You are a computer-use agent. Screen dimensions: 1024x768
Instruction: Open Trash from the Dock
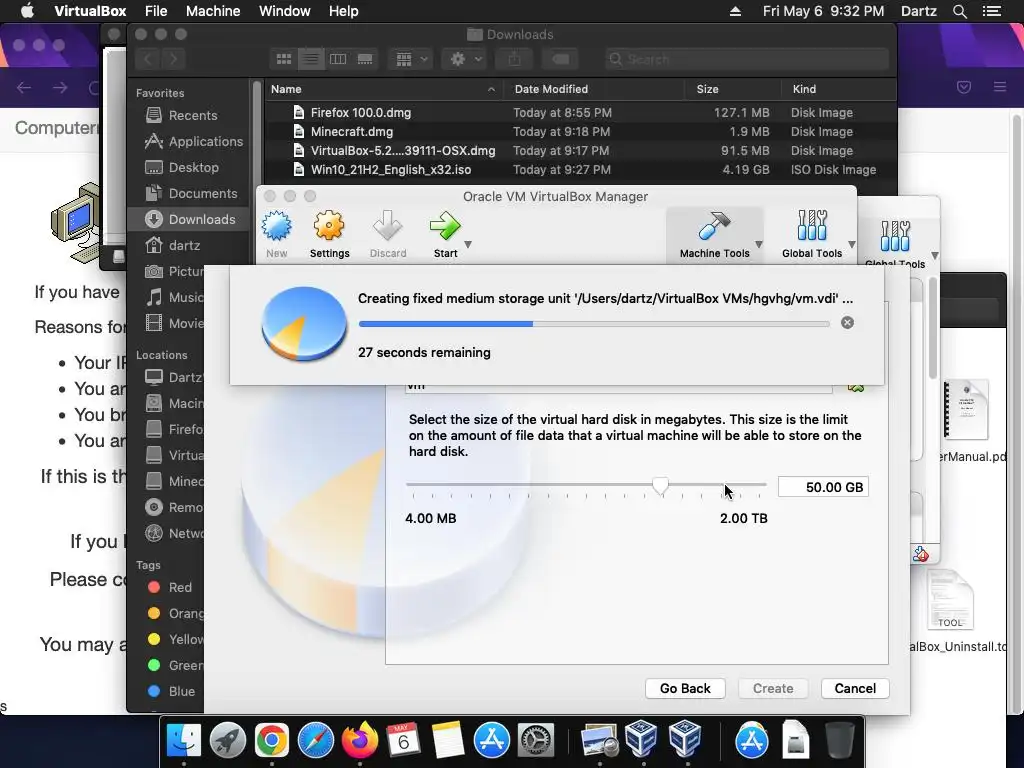839,740
